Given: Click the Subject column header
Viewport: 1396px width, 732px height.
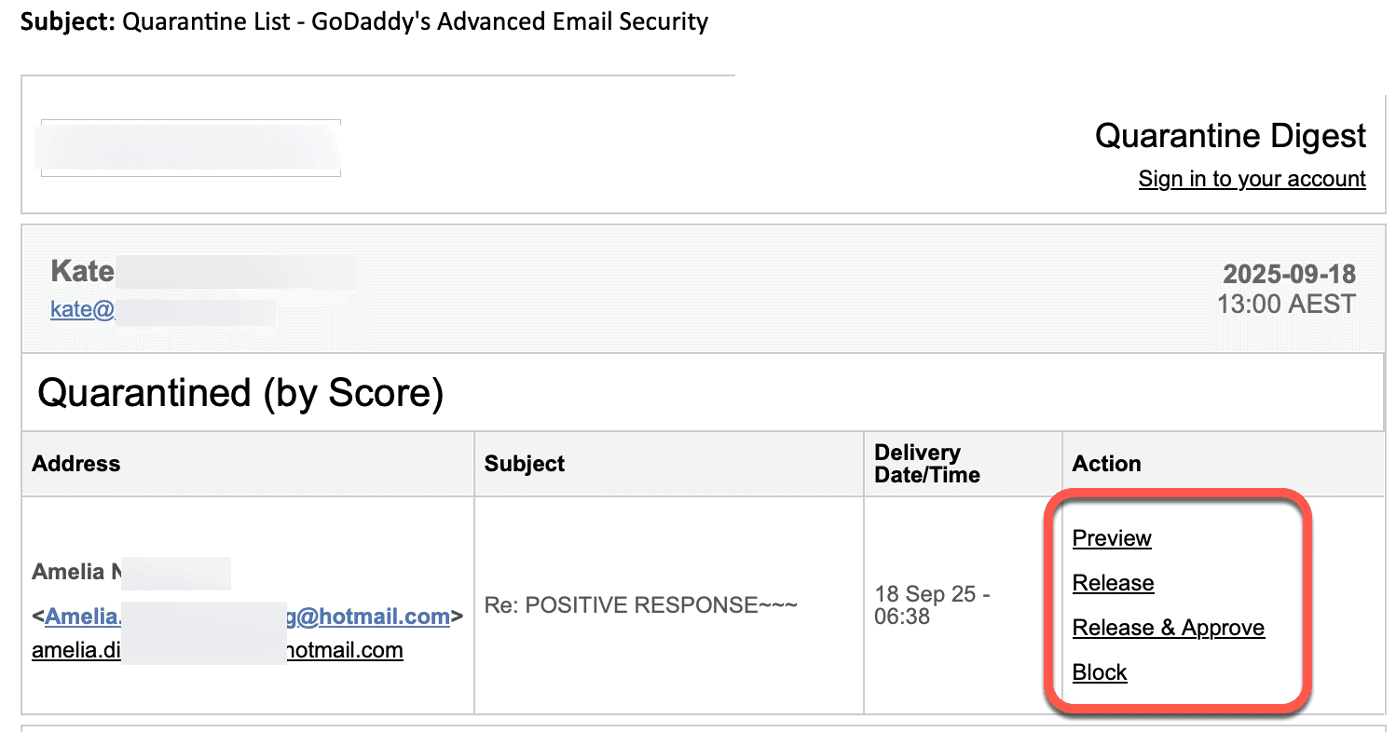Looking at the screenshot, I should pyautogui.click(x=524, y=464).
